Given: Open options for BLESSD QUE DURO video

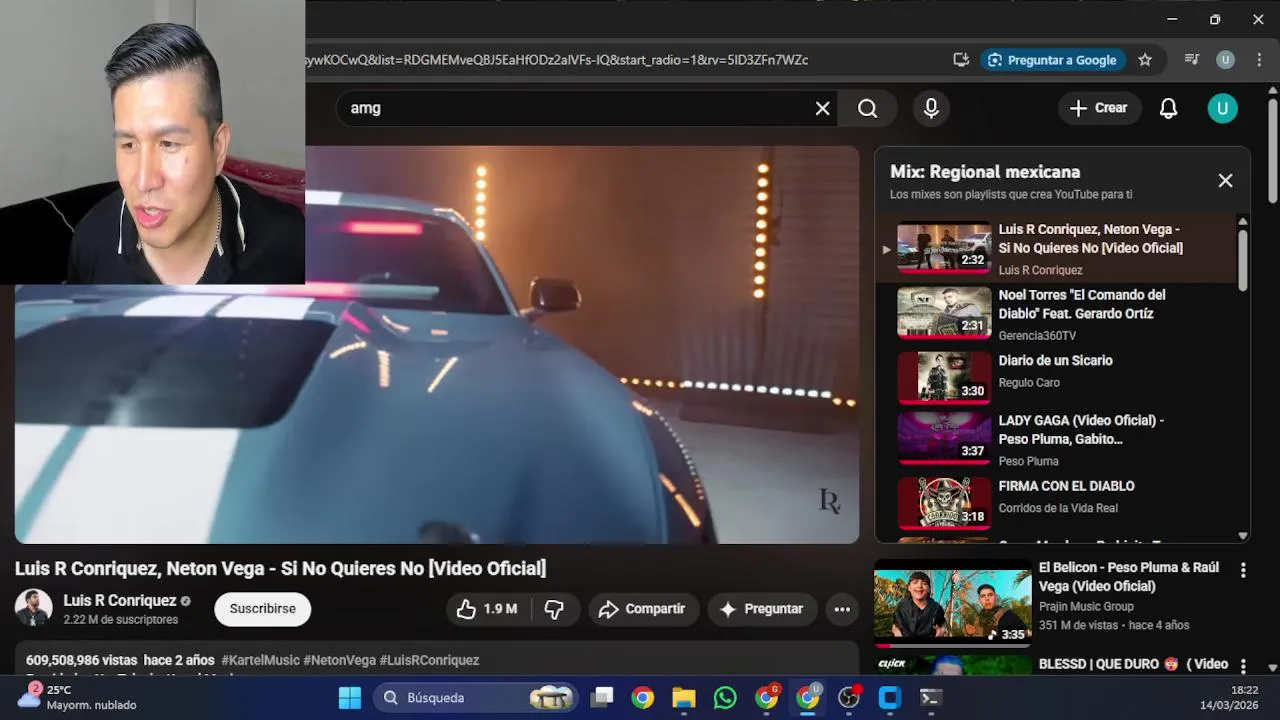Looking at the screenshot, I should [x=1243, y=666].
